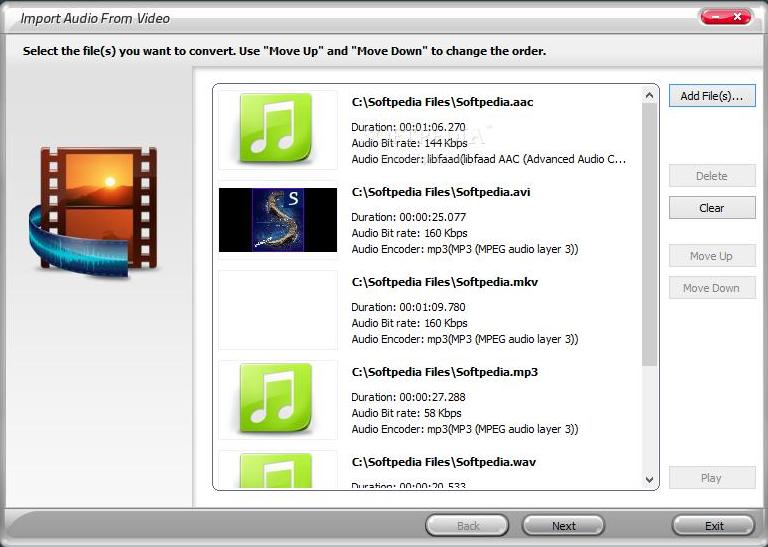Click the scroll down arrow of file list

point(649,479)
